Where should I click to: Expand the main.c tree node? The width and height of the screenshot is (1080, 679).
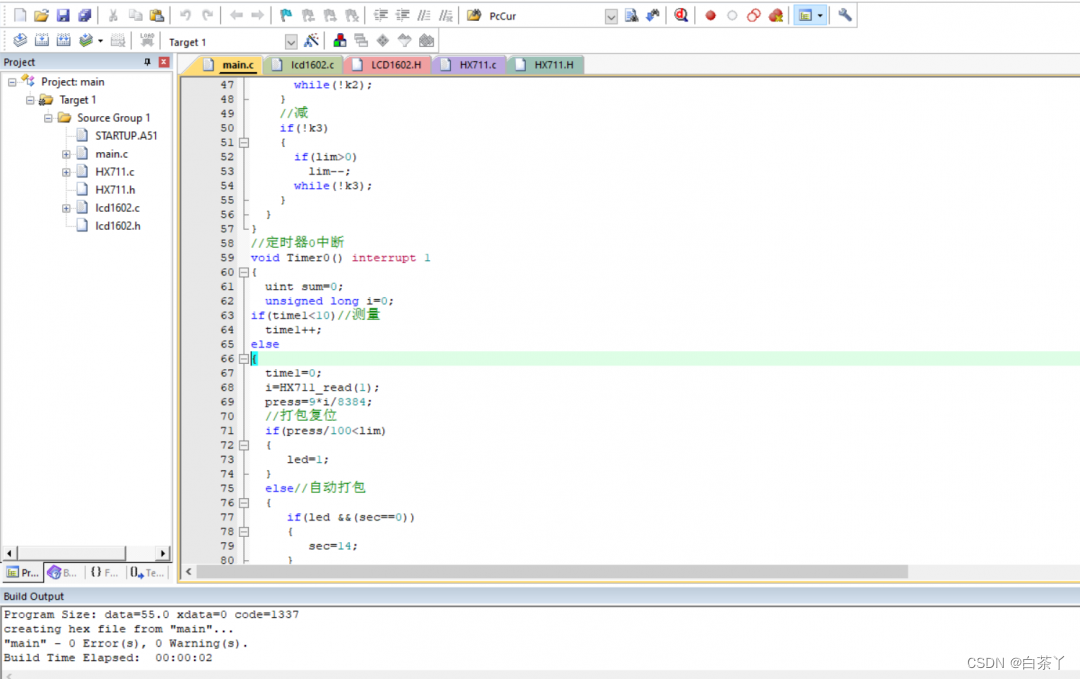[x=66, y=154]
